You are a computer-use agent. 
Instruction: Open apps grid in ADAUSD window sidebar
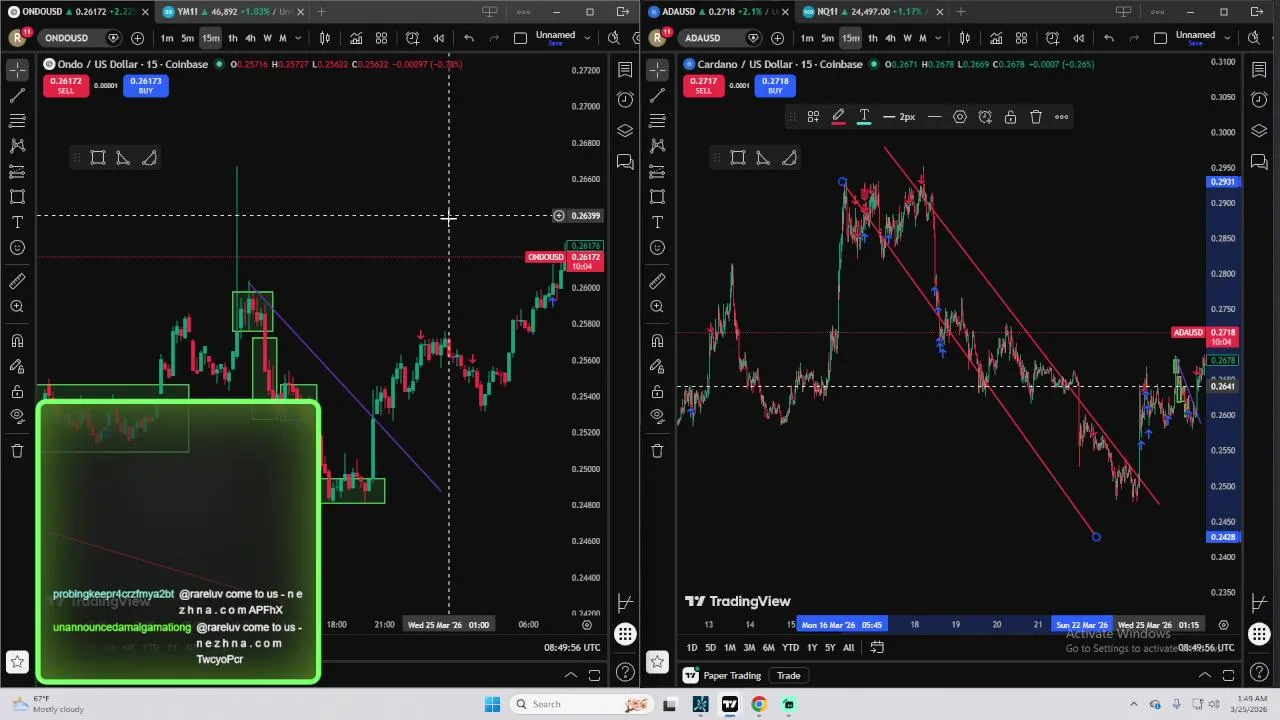pyautogui.click(x=1259, y=634)
